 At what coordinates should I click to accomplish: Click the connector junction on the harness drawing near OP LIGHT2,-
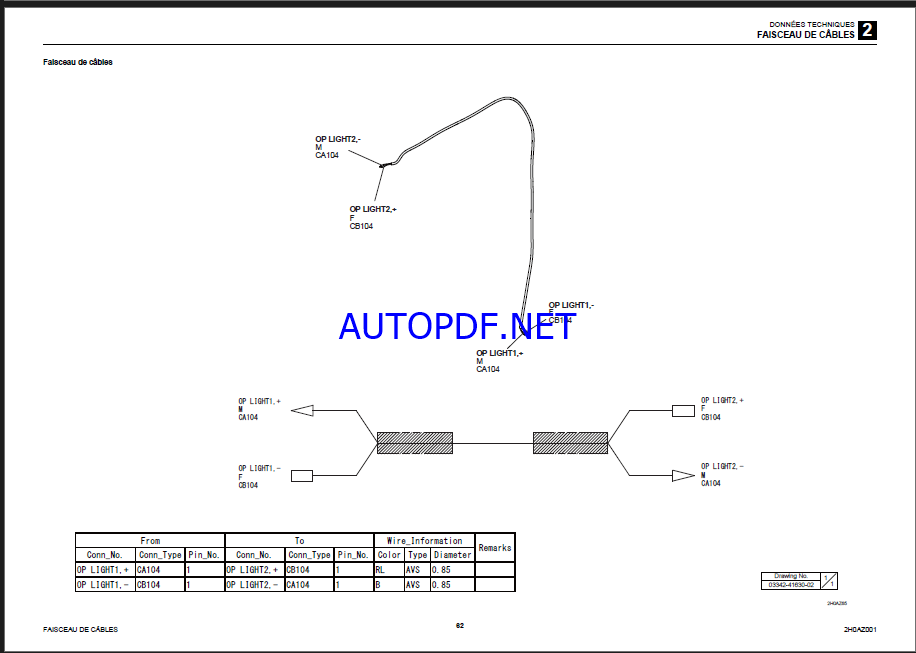pyautogui.click(x=383, y=165)
